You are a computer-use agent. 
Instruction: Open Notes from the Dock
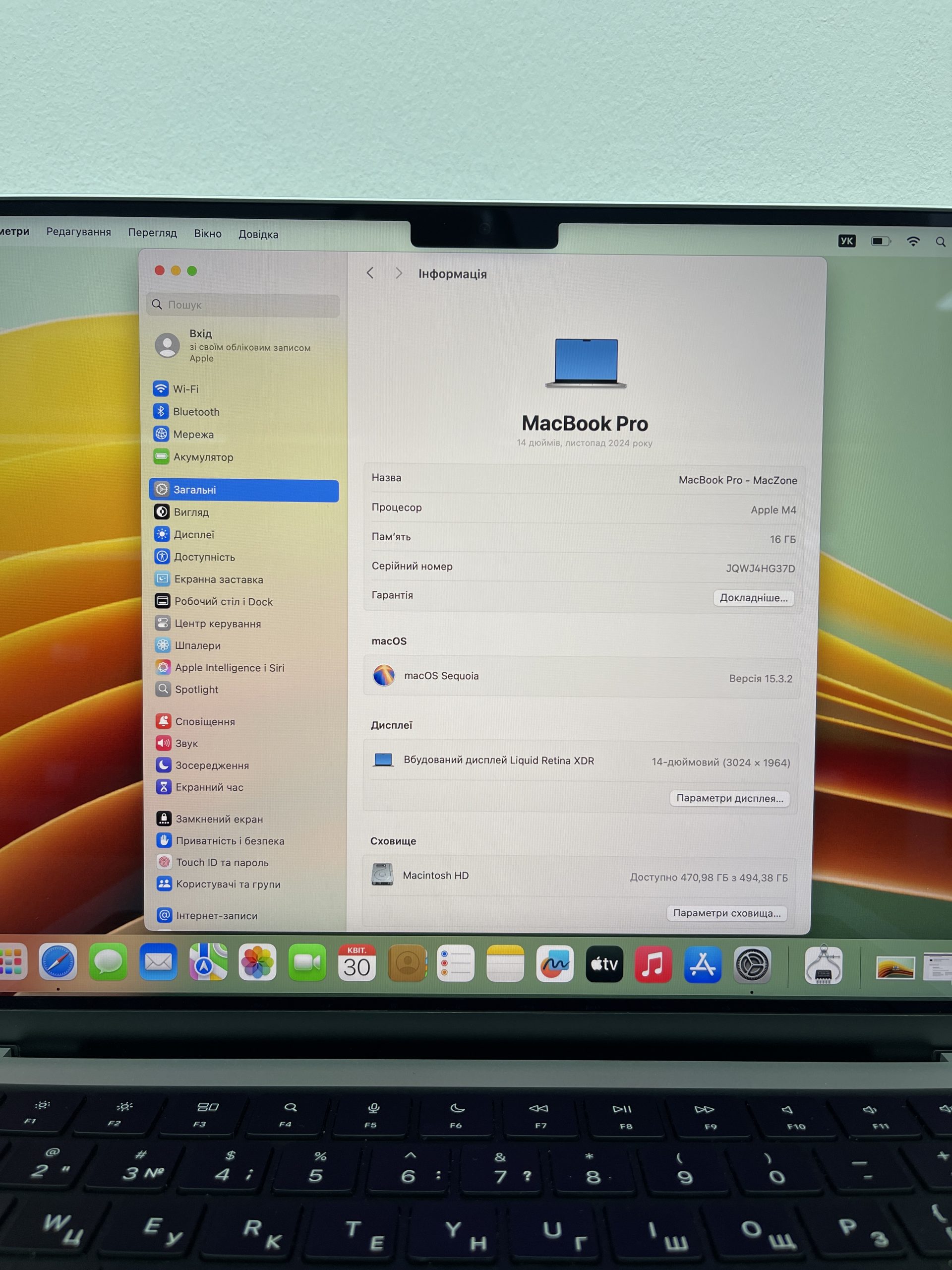(505, 963)
